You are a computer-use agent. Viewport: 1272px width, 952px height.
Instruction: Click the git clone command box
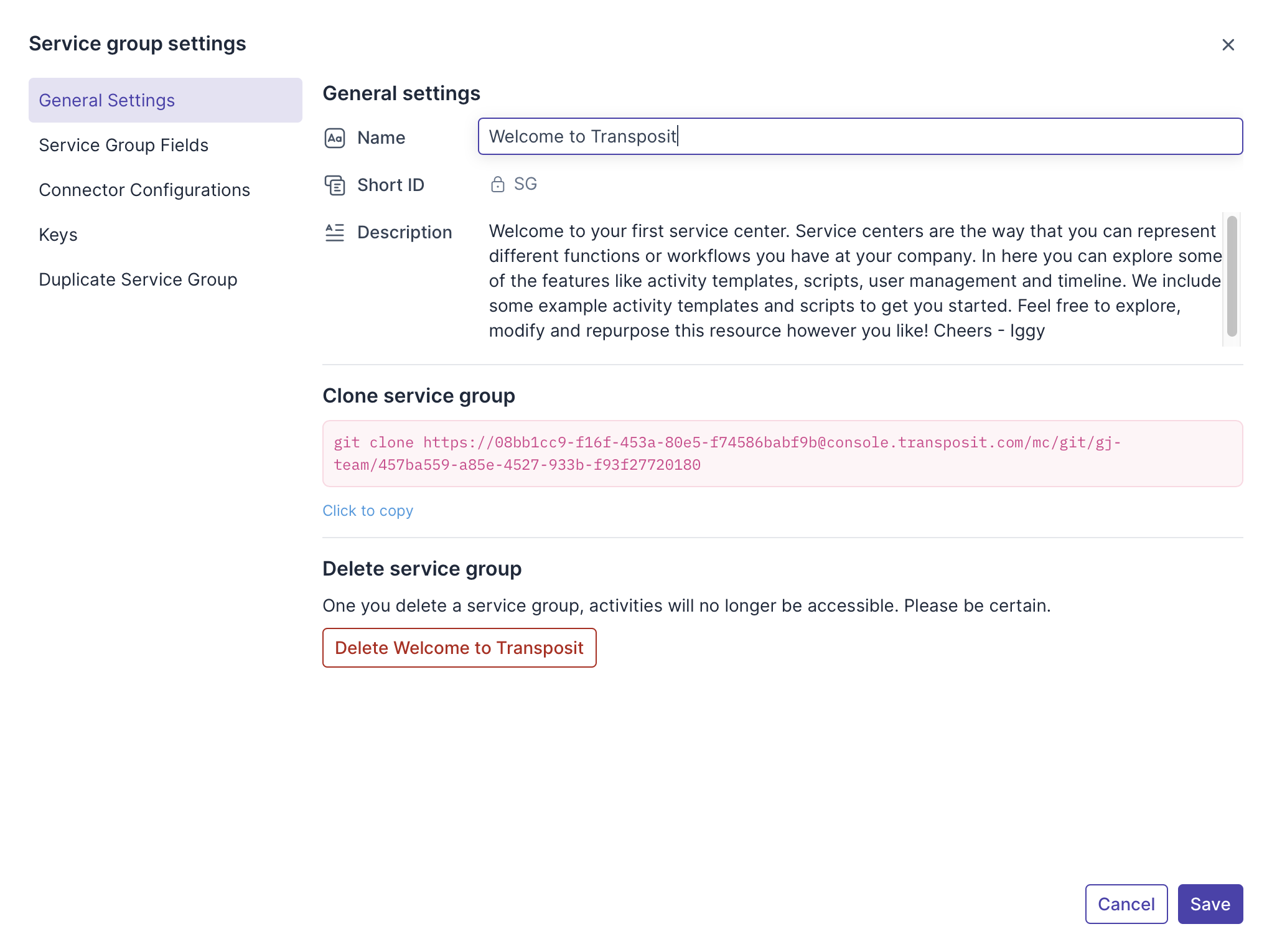(x=782, y=454)
